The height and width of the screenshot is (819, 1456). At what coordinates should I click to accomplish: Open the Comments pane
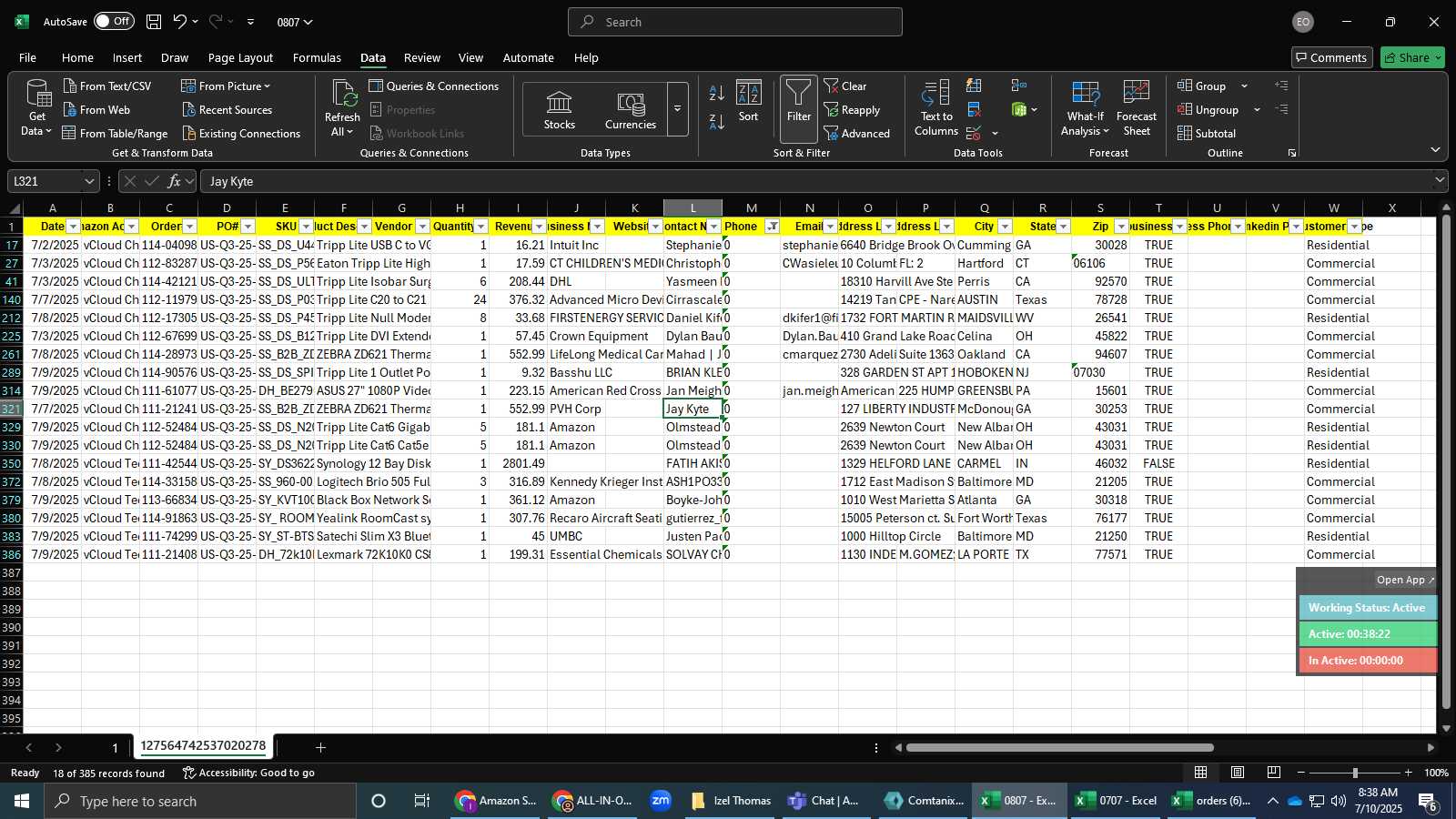pos(1330,57)
